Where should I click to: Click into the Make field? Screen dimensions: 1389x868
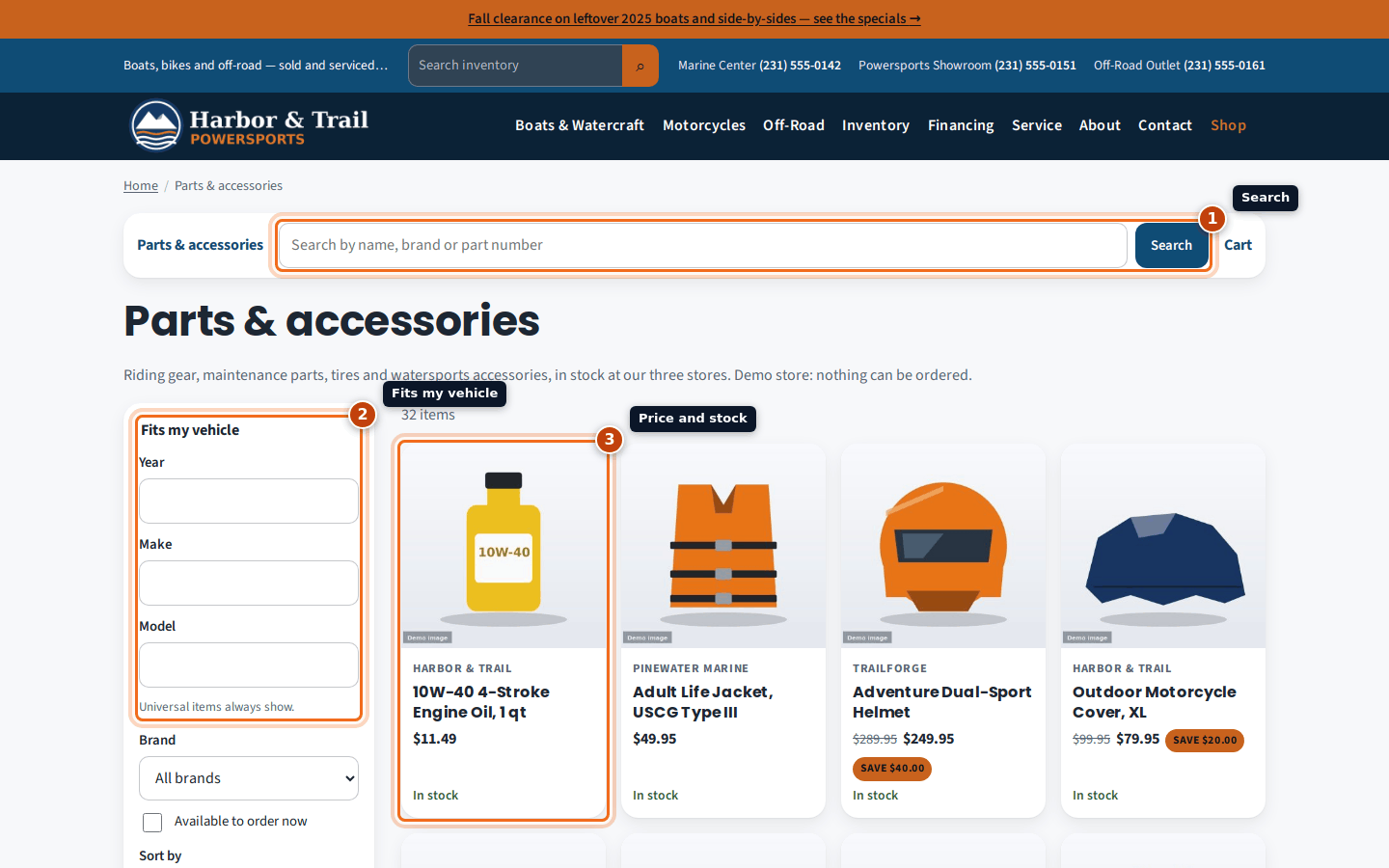coord(249,583)
